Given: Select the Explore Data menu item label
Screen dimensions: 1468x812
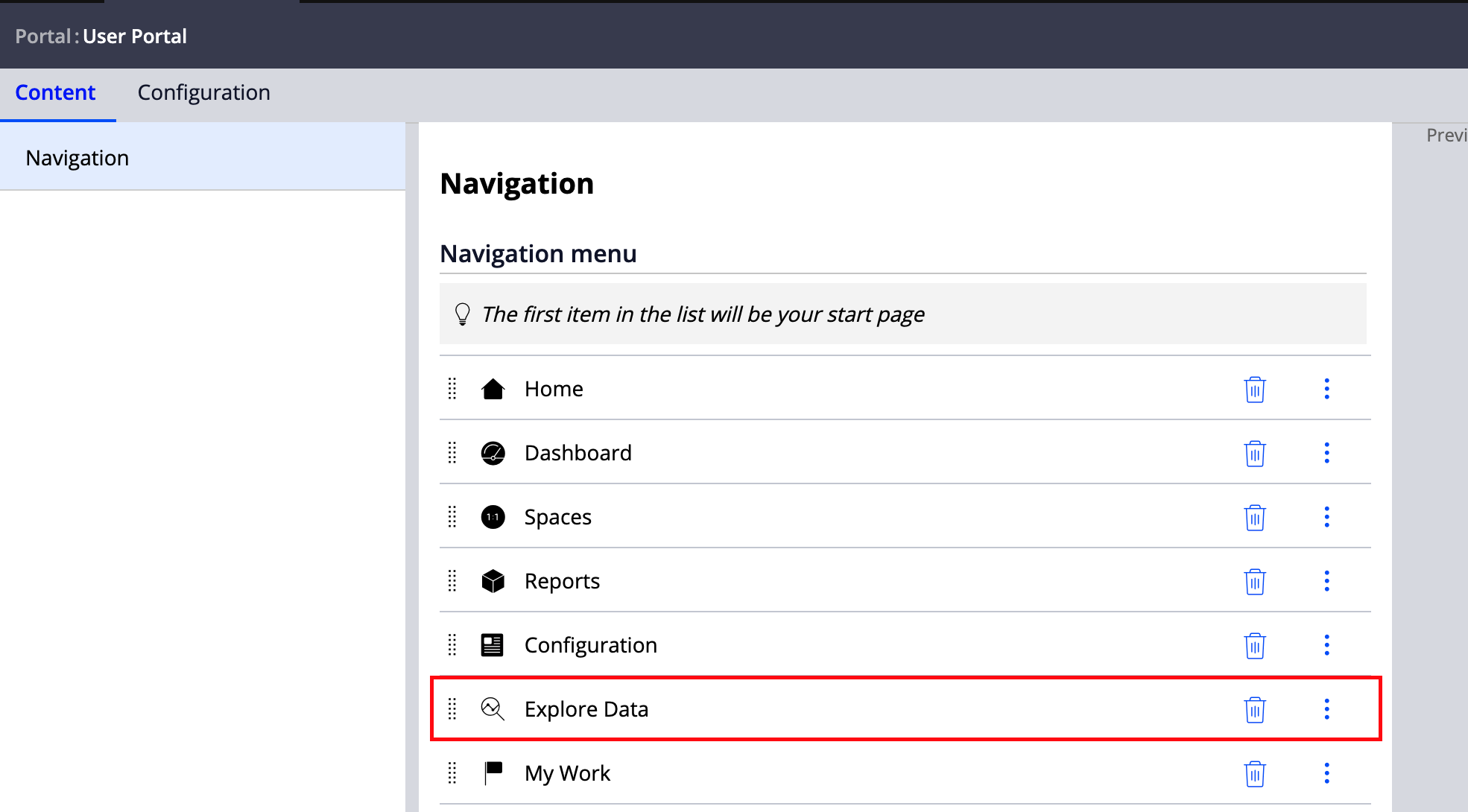Looking at the screenshot, I should (x=586, y=709).
